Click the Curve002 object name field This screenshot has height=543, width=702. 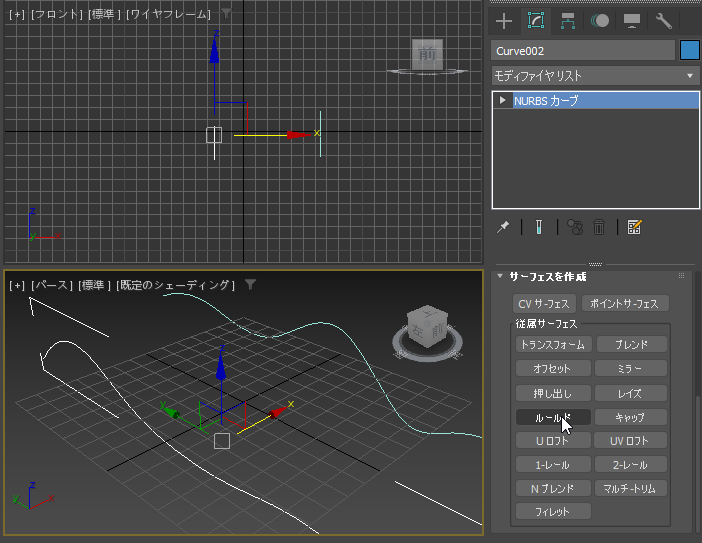[x=583, y=51]
